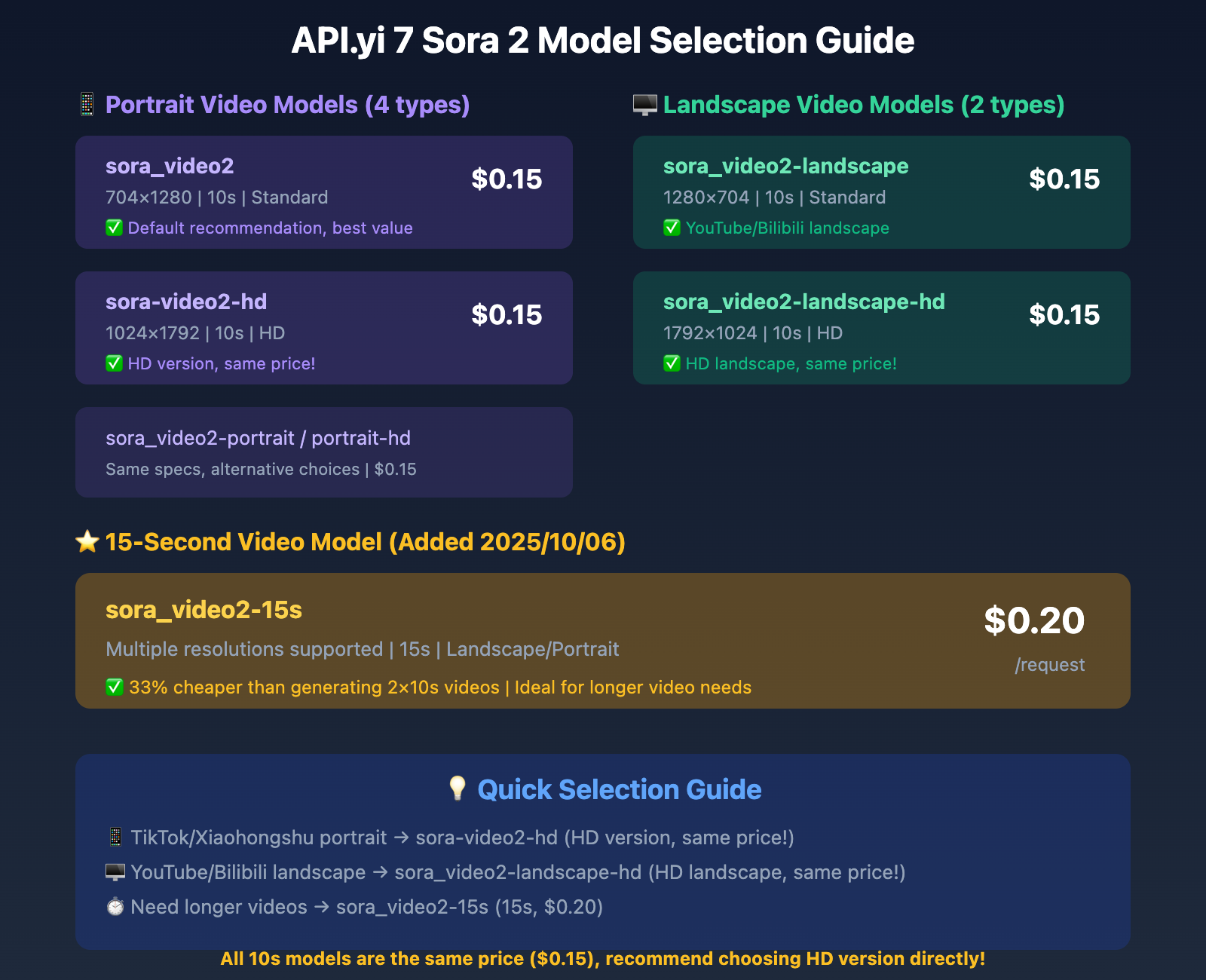Click the sora_video2-portrait / portrait-hd card title

[x=258, y=438]
